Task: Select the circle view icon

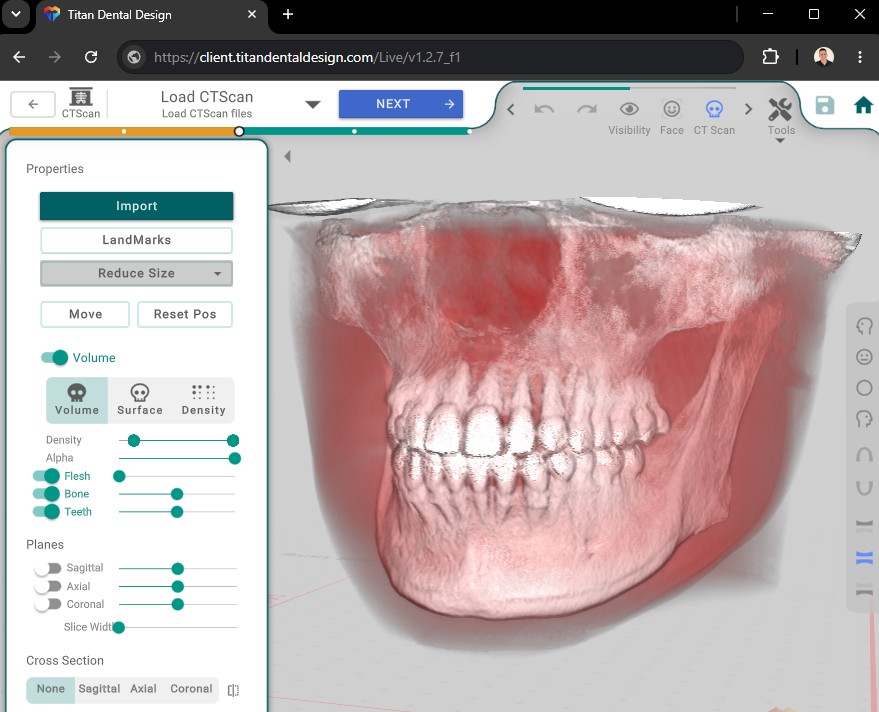Action: pos(864,388)
